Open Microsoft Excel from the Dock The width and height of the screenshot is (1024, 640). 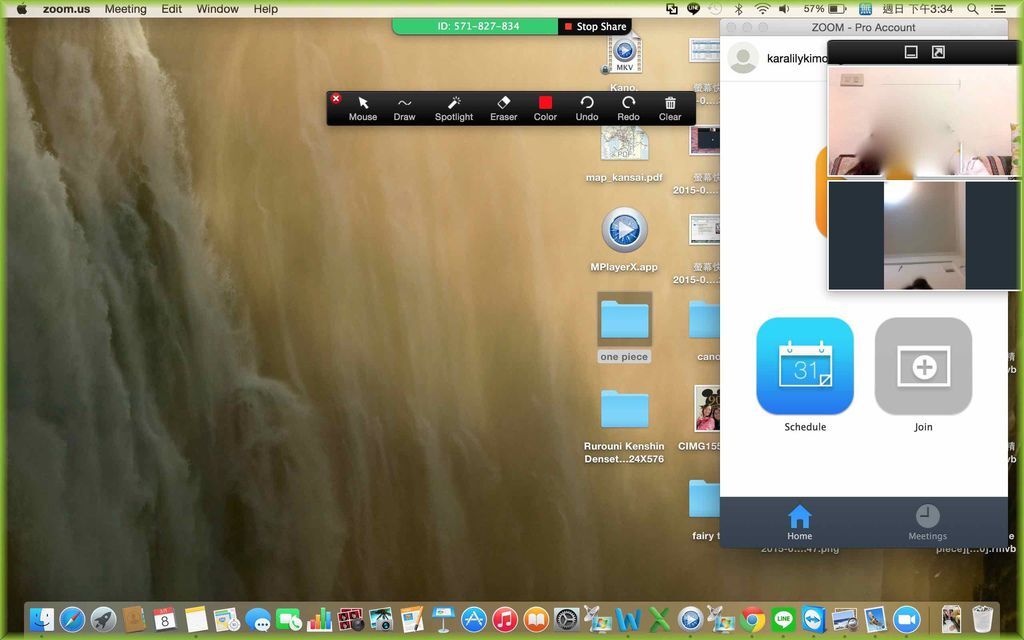coord(659,619)
